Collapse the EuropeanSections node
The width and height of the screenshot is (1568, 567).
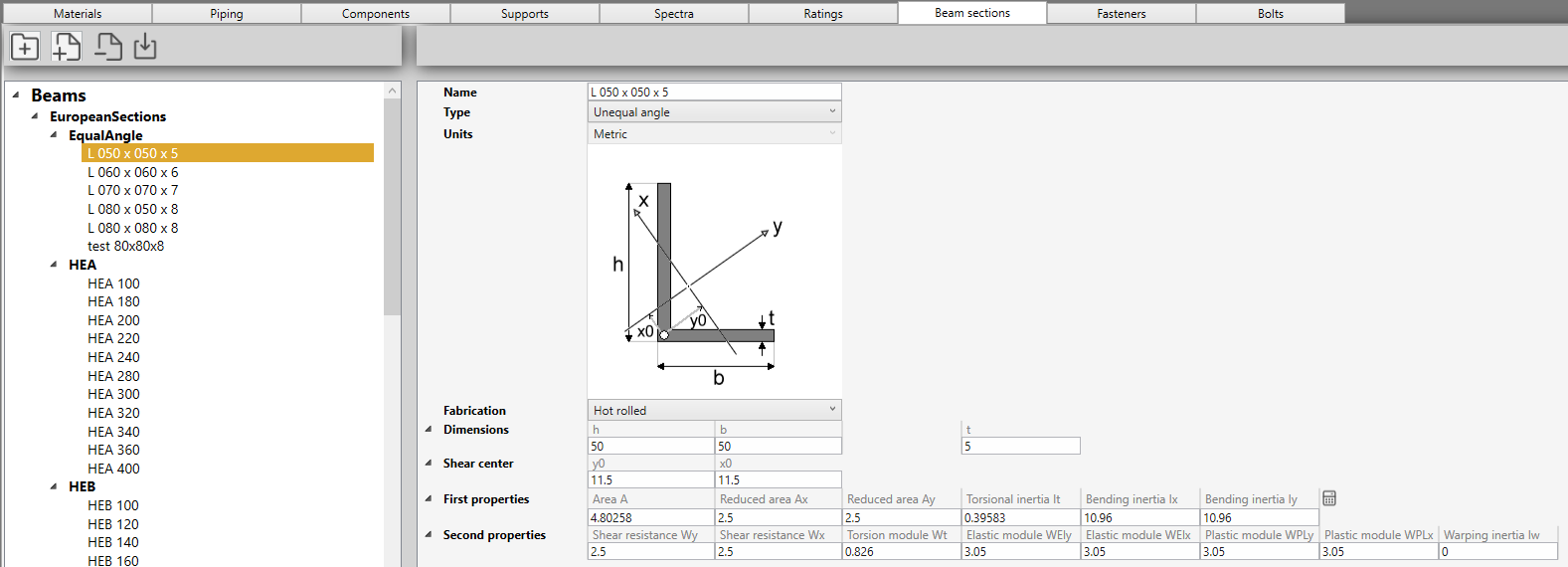(x=35, y=116)
